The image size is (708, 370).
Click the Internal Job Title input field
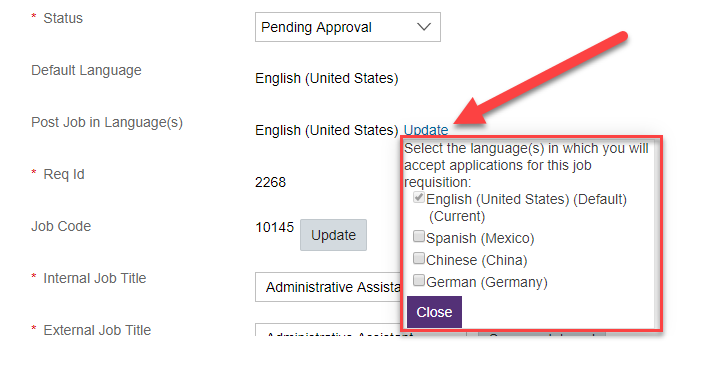click(x=328, y=287)
